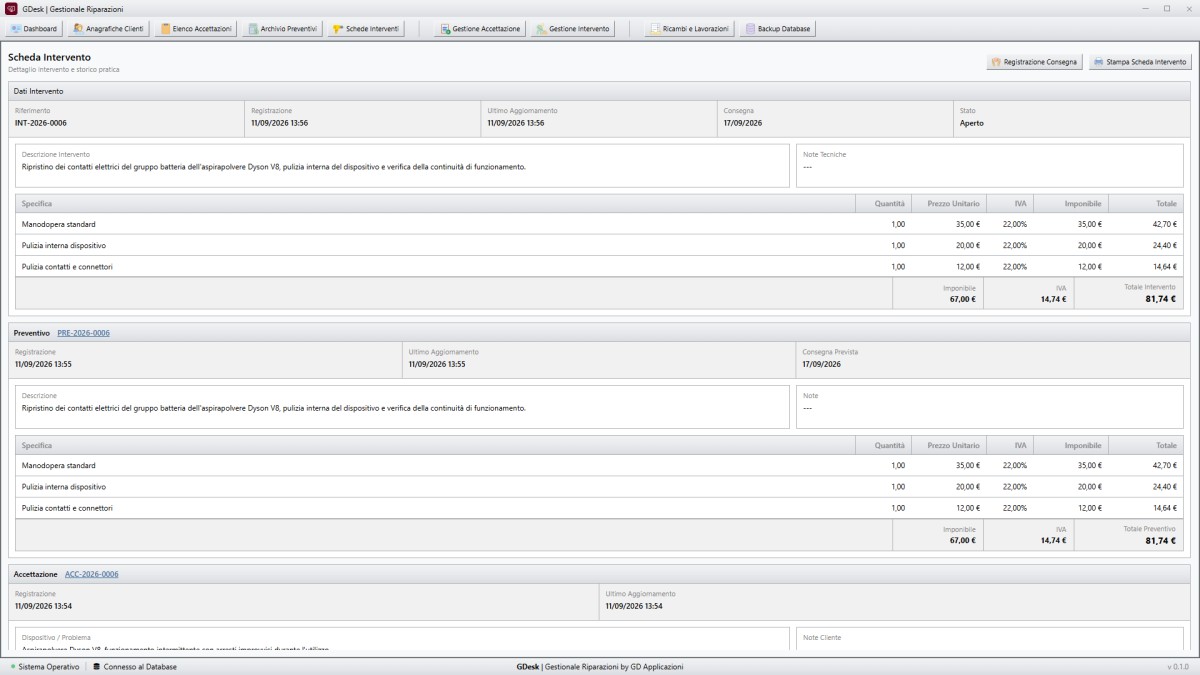Open Anagrafiche Clienti icon button
This screenshot has height=675, width=1200.
pos(79,29)
